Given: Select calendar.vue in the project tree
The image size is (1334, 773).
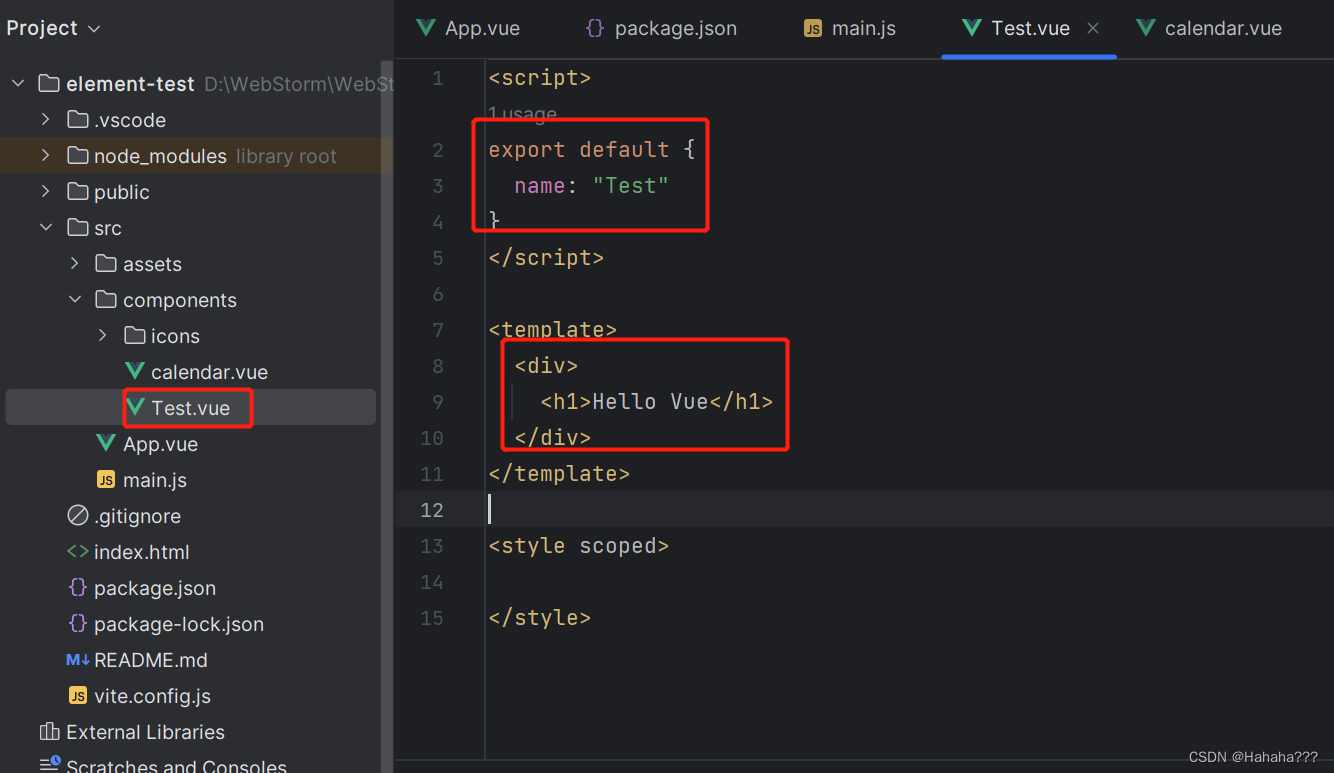Looking at the screenshot, I should tap(209, 372).
